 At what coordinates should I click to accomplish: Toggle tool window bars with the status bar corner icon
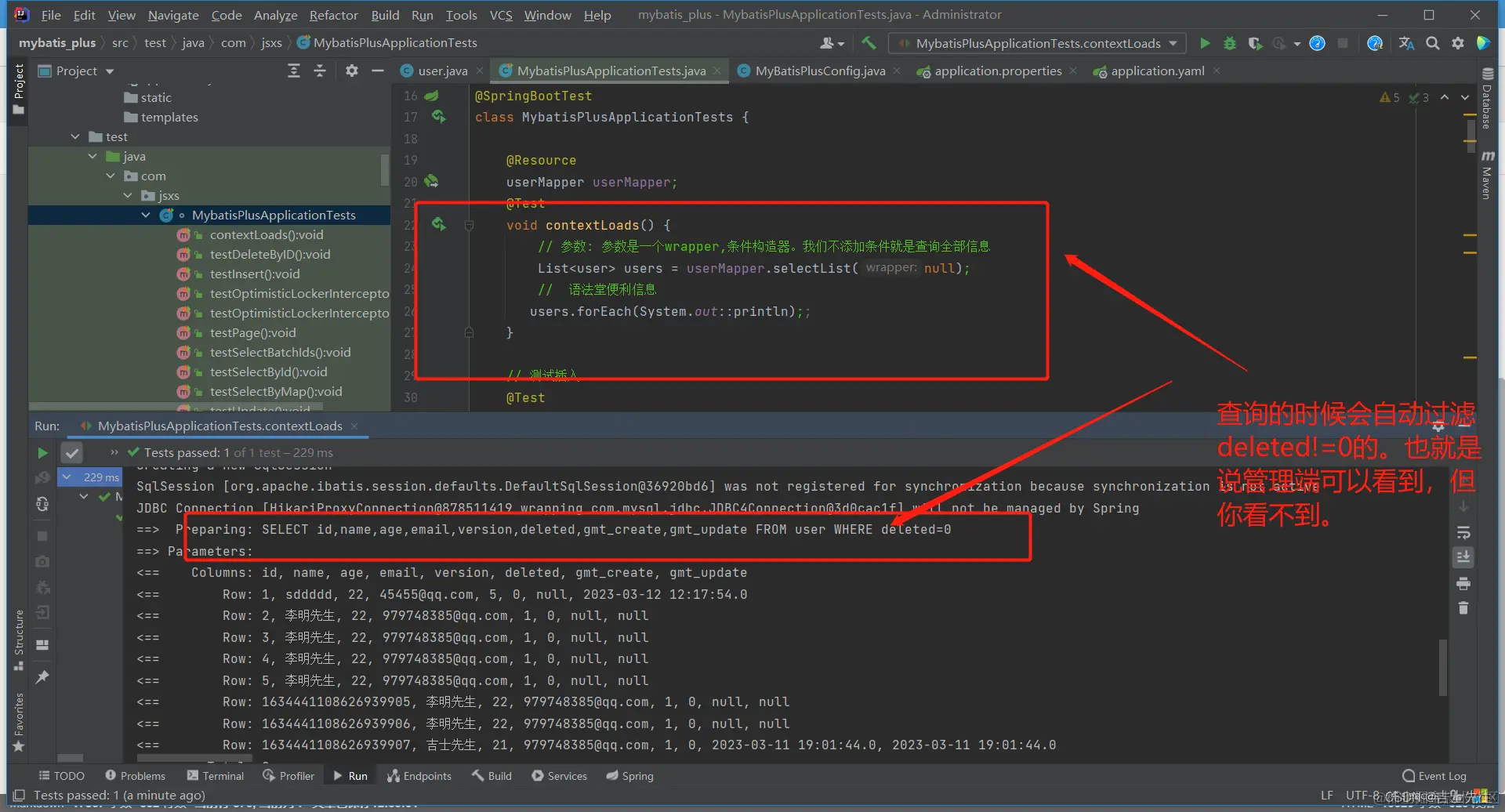pyautogui.click(x=20, y=796)
